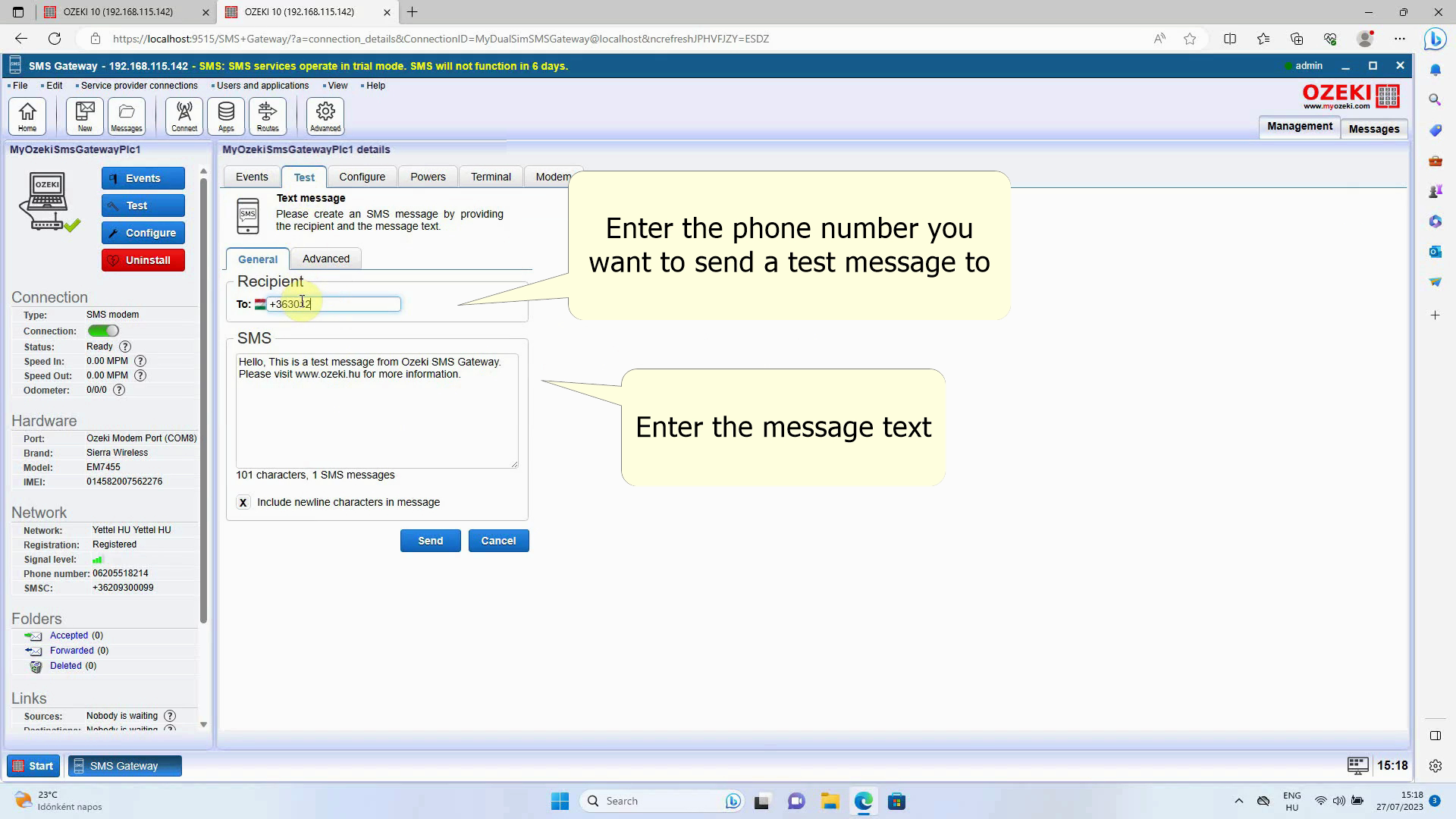Switch to the Events tab
1456x819 pixels.
coord(252,177)
